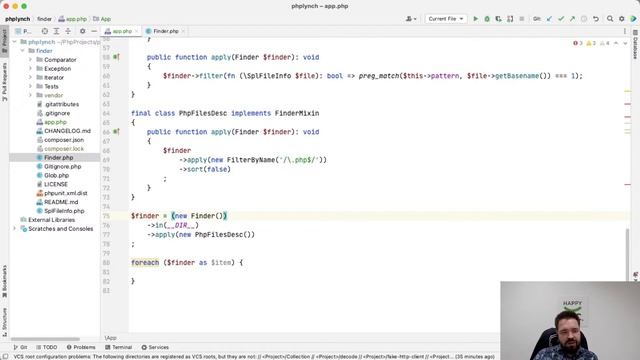Expand all items in Project tree
640x360 pixels.
pos(56,31)
